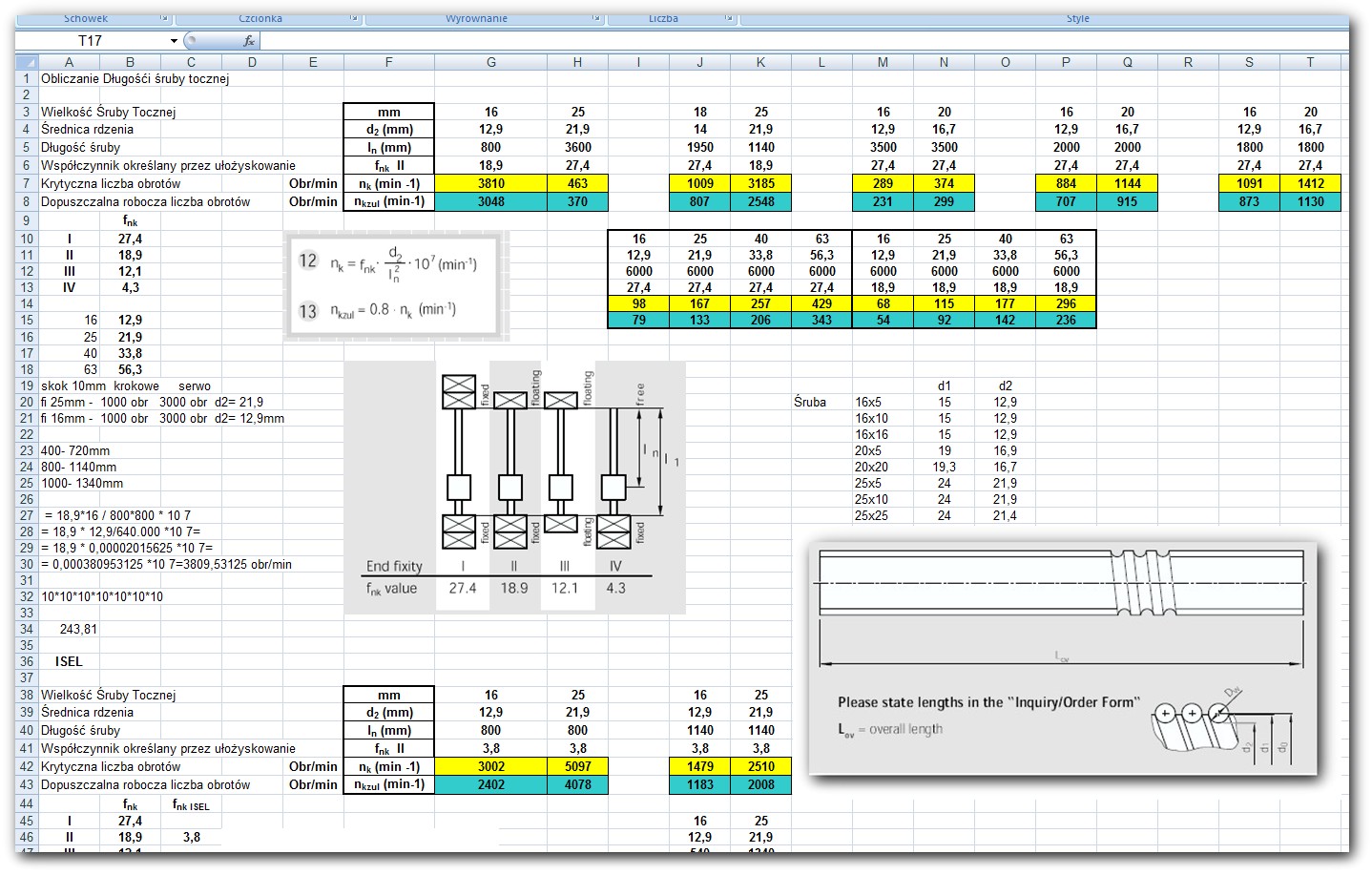The height and width of the screenshot is (875, 1372).
Task: Click the fx Insert Function icon
Action: pos(249,41)
